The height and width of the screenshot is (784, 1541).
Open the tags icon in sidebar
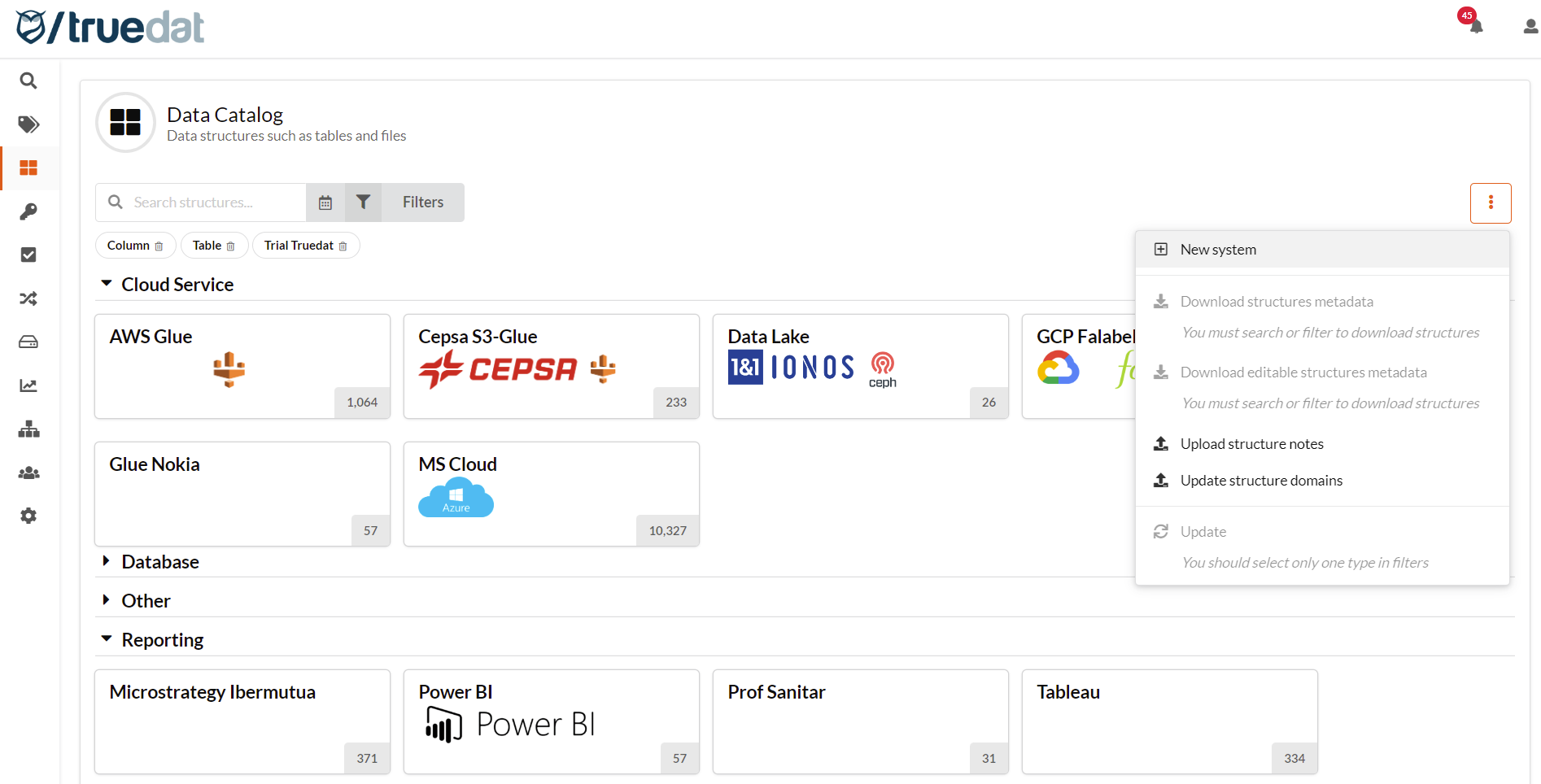[x=28, y=124]
